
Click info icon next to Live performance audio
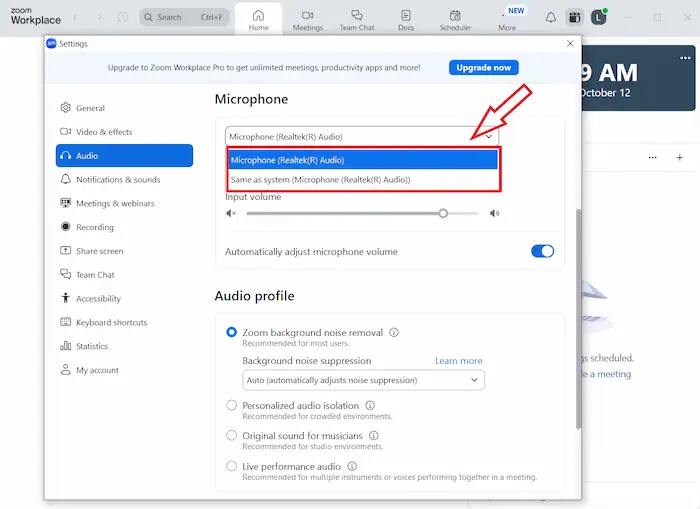coord(352,466)
